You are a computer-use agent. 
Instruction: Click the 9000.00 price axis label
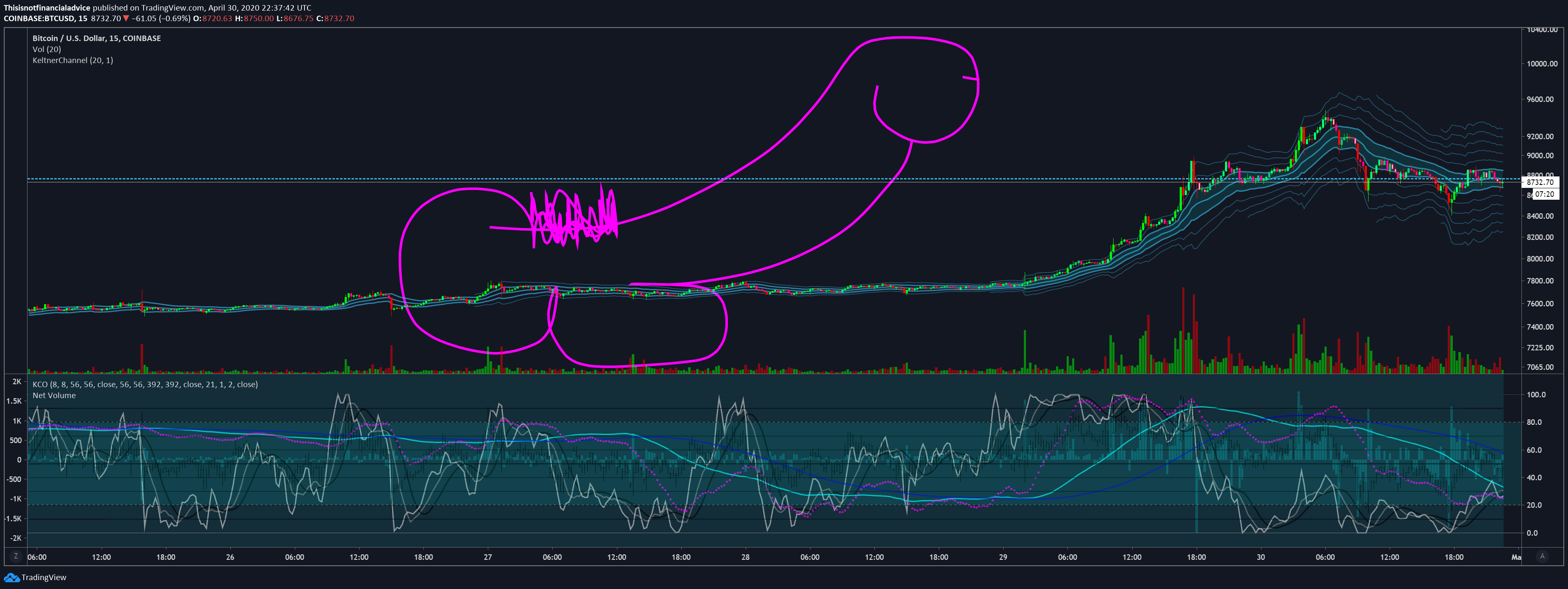[1540, 156]
